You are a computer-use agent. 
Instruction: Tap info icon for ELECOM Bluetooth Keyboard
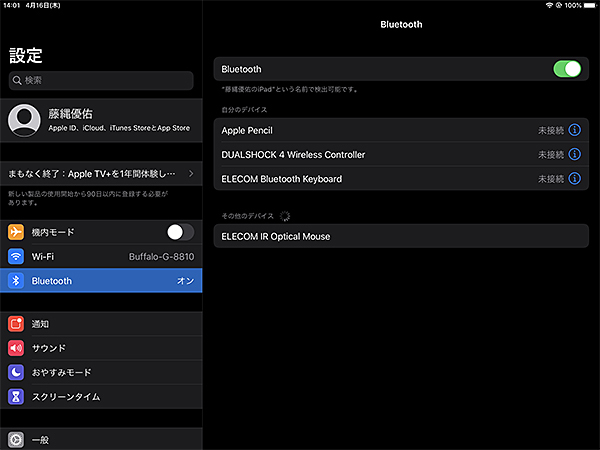[x=575, y=179]
